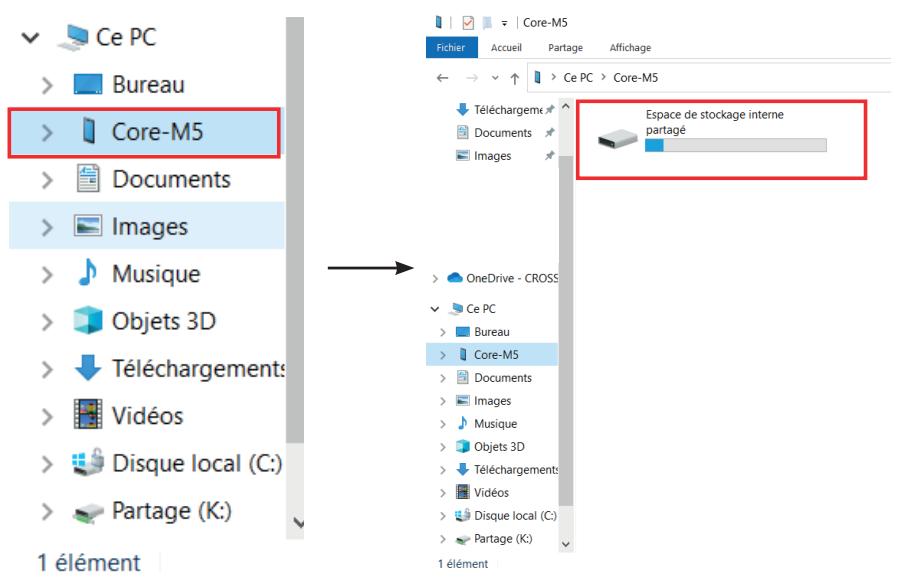
Task: Select Images label in the enlarged tree
Action: point(149,227)
